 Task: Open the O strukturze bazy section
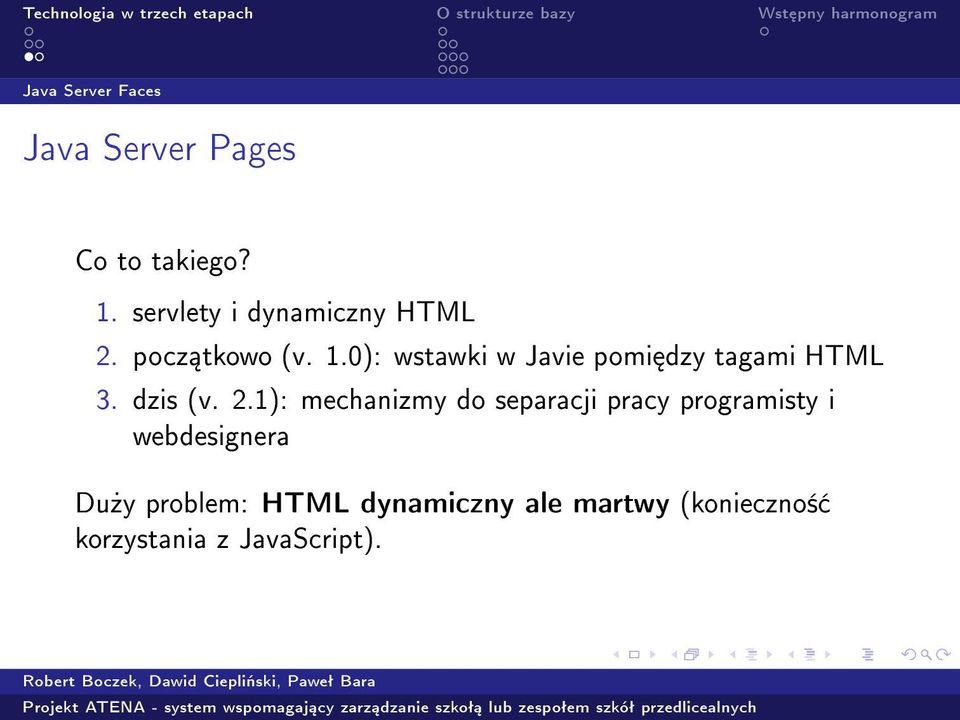tap(506, 13)
